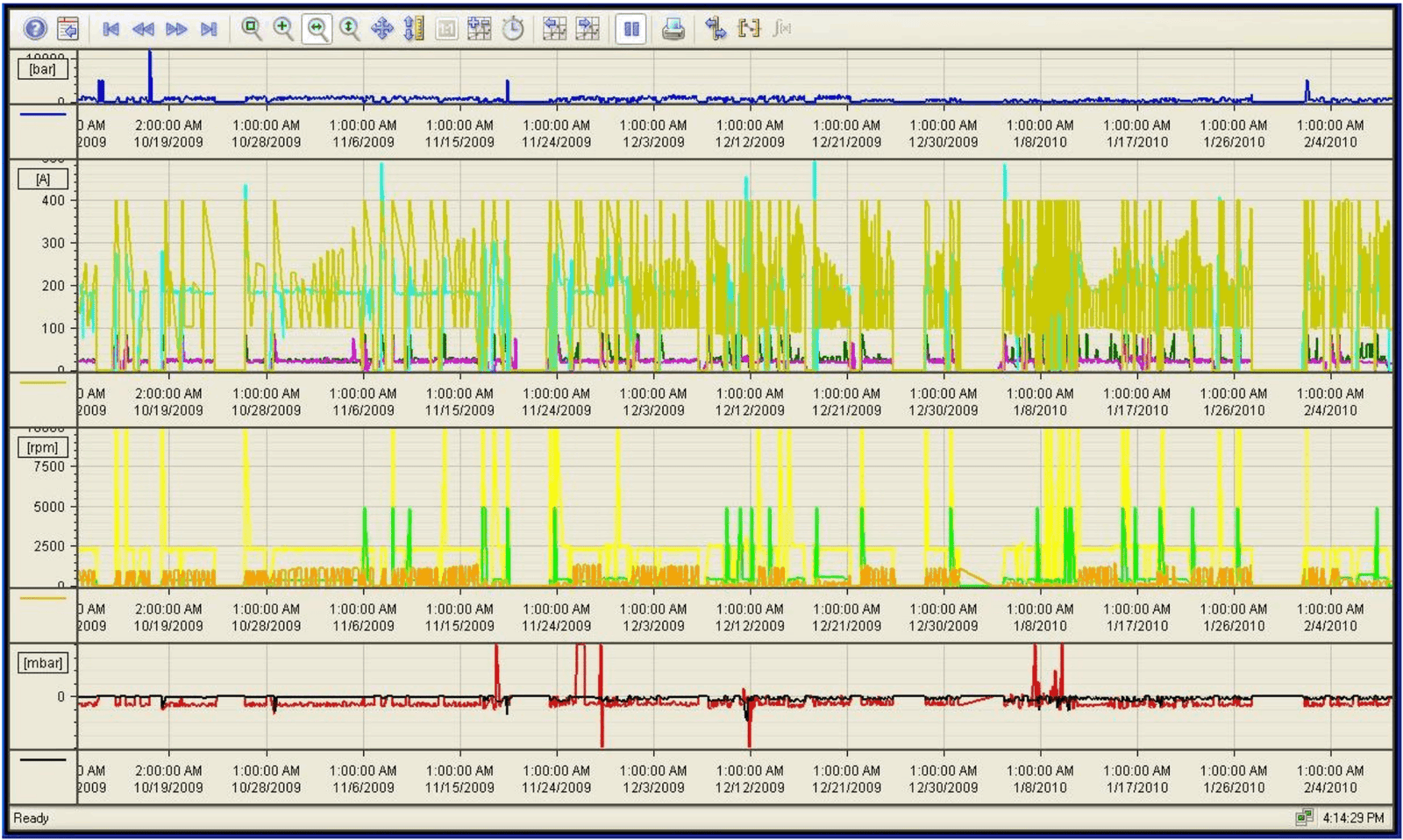Print the trend chart with printer icon
Image resolution: width=1403 pixels, height=840 pixels.
673,29
